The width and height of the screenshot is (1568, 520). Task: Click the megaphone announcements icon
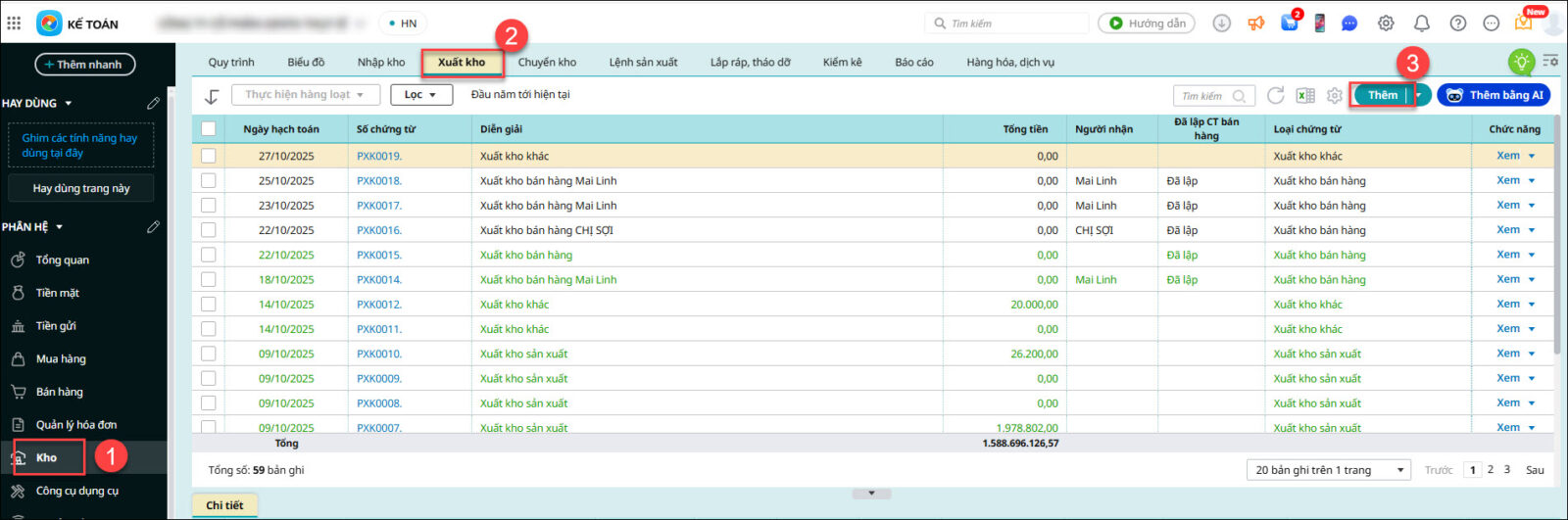point(1255,24)
